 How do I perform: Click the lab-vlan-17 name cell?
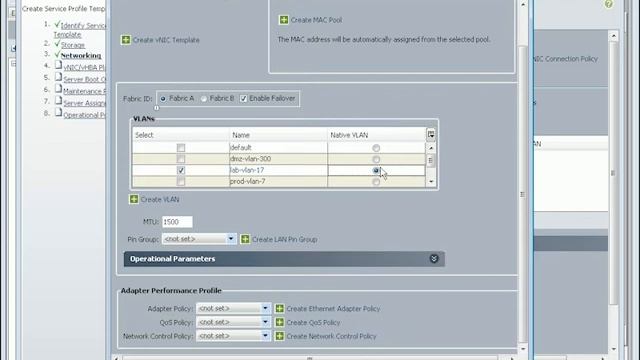(x=278, y=170)
